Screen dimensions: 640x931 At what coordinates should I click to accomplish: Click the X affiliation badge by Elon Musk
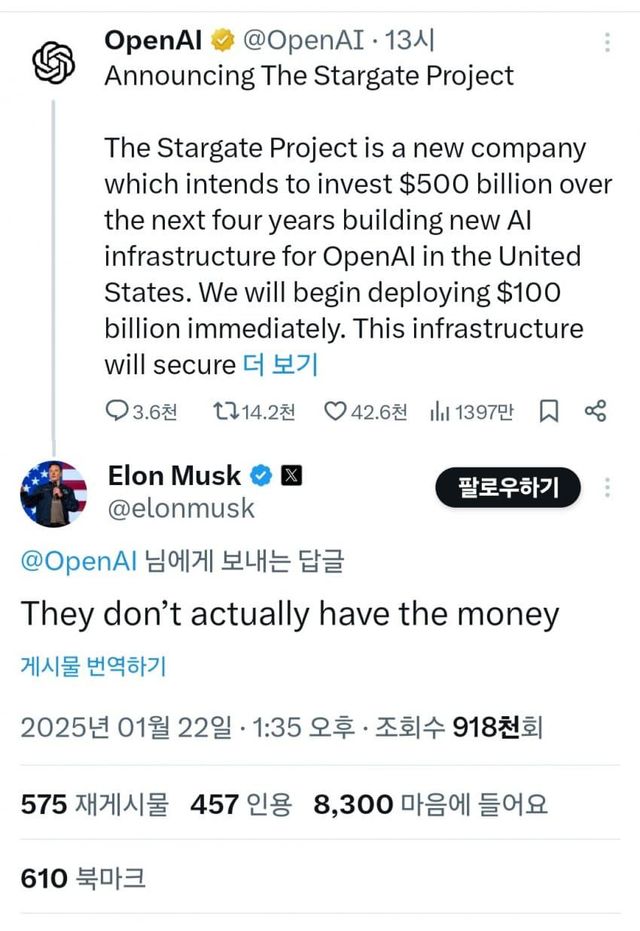[291, 475]
